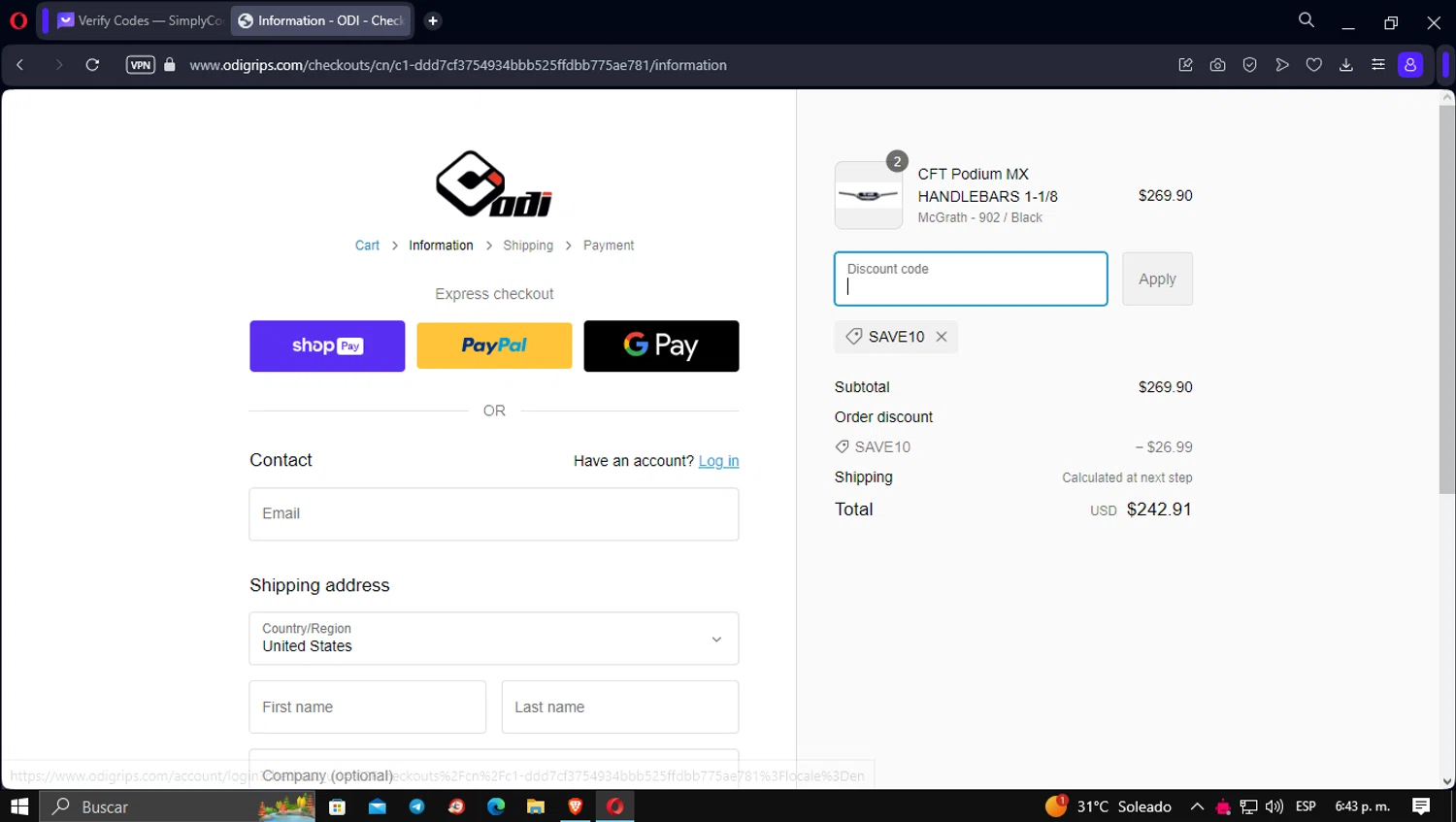Image resolution: width=1456 pixels, height=822 pixels.
Task: Open Telegram from the taskbar
Action: click(x=416, y=806)
